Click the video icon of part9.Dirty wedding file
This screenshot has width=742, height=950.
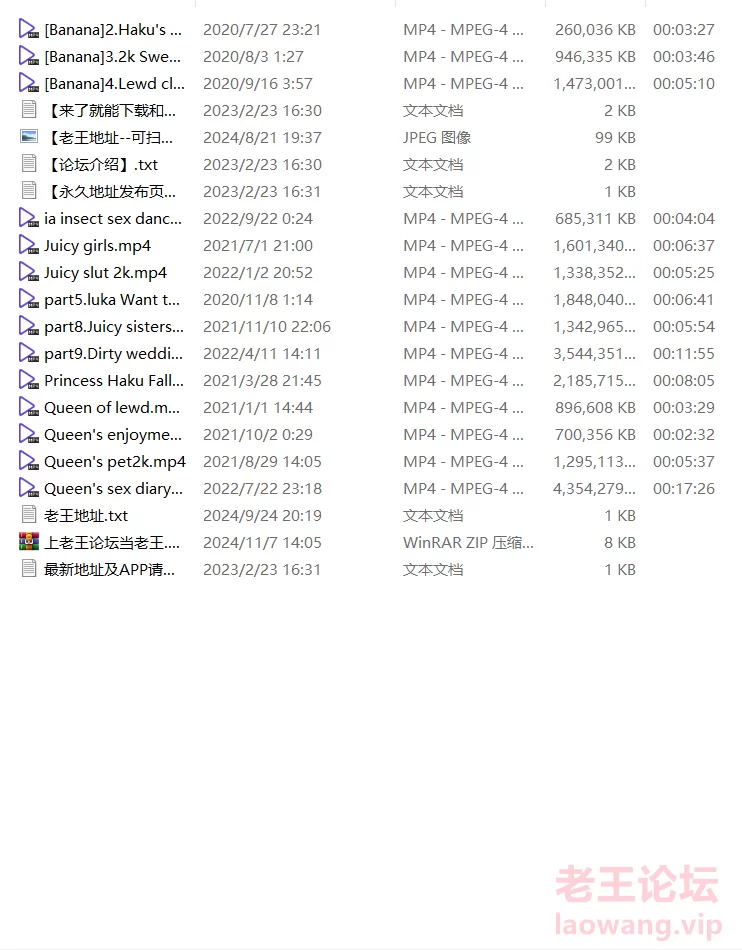pyautogui.click(x=28, y=353)
